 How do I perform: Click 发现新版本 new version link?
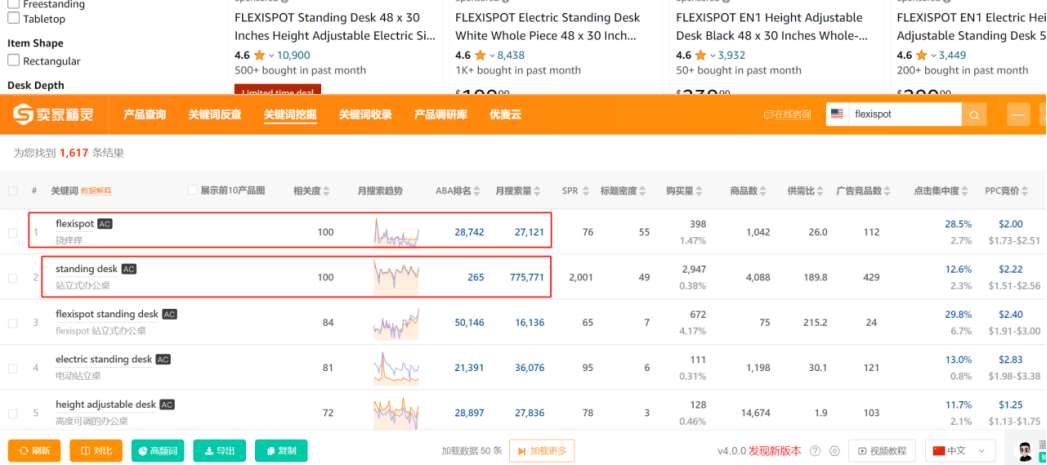point(777,451)
